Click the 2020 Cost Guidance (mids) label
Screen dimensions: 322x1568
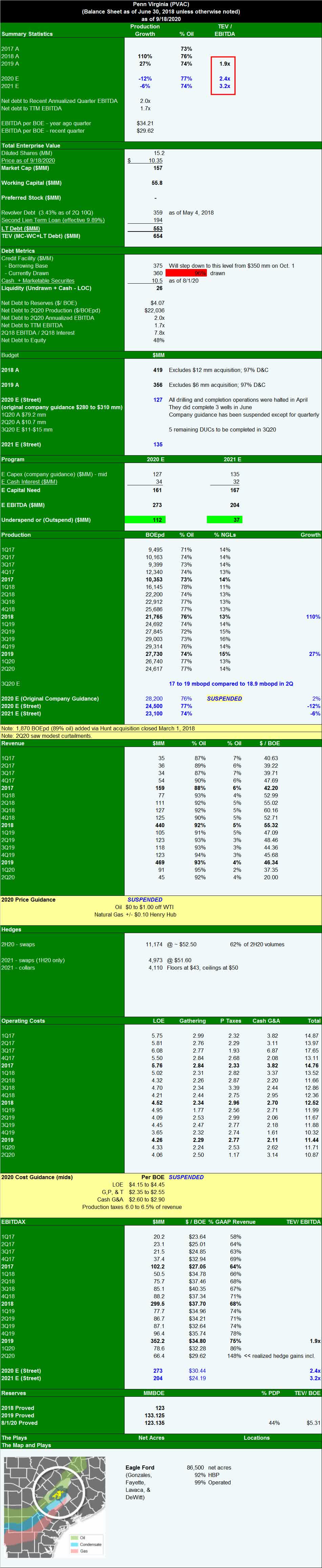click(37, 1177)
